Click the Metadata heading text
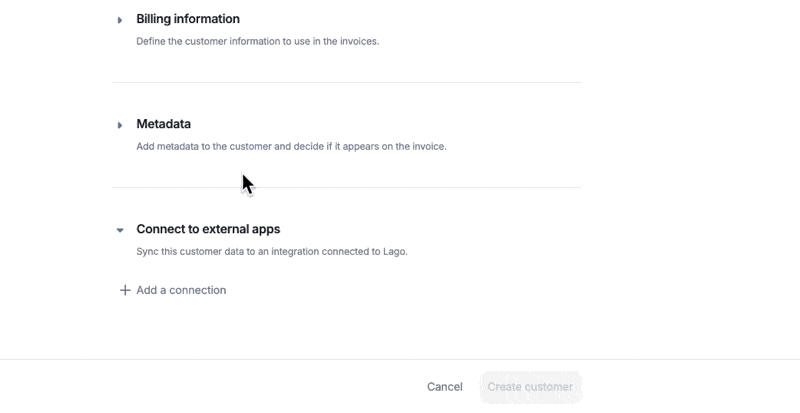 (x=163, y=124)
